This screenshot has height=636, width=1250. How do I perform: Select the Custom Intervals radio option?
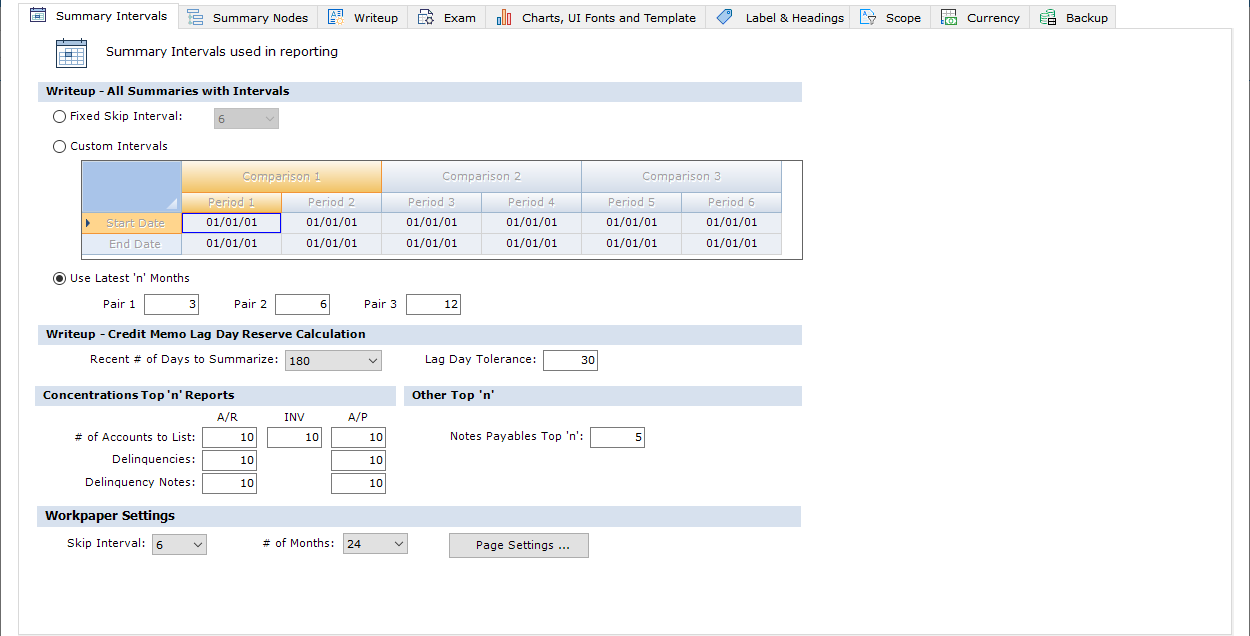tap(60, 147)
